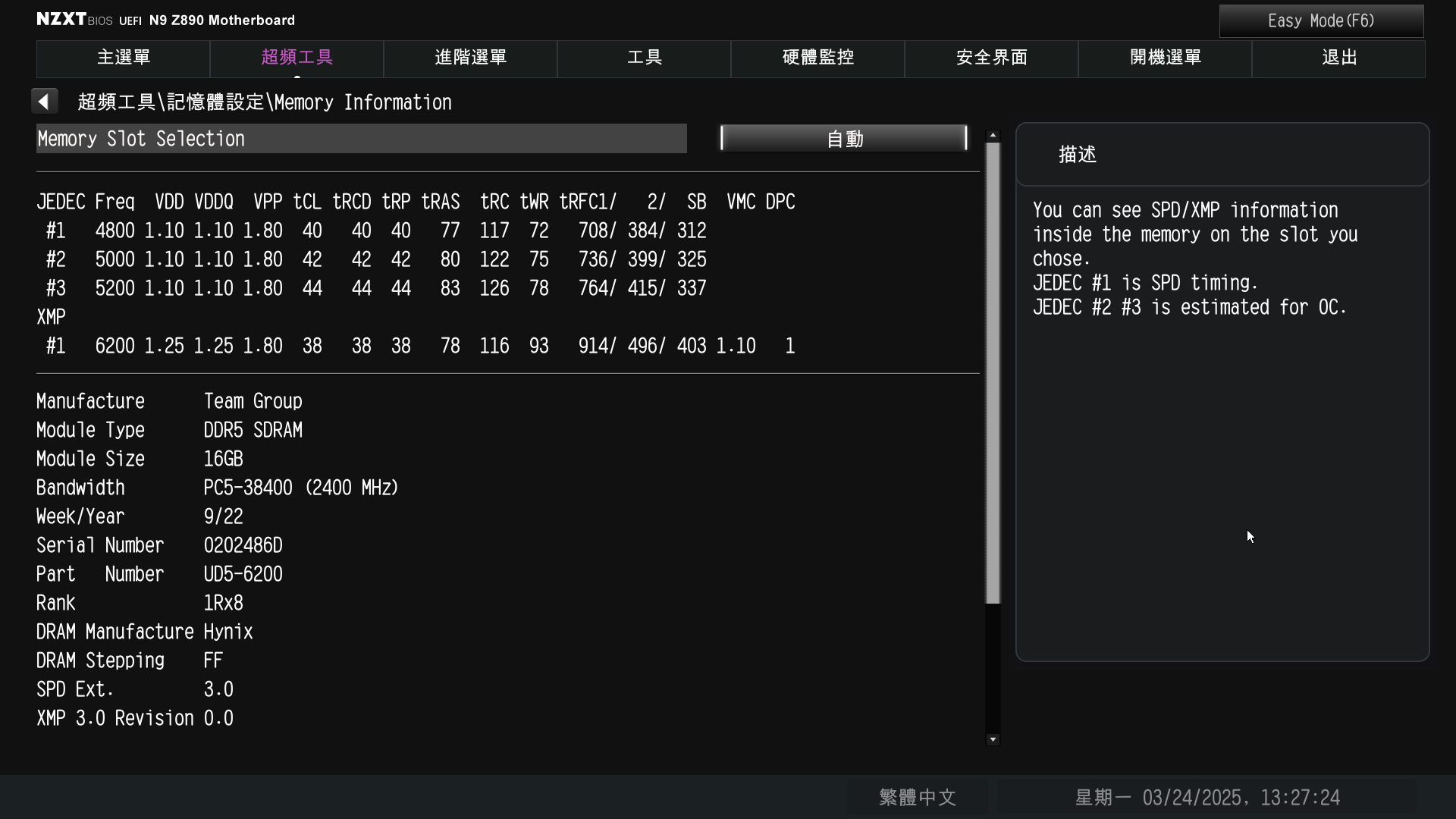Click the DRAM Stepping FF value
Viewport: 1456px width, 819px height.
pos(213,661)
